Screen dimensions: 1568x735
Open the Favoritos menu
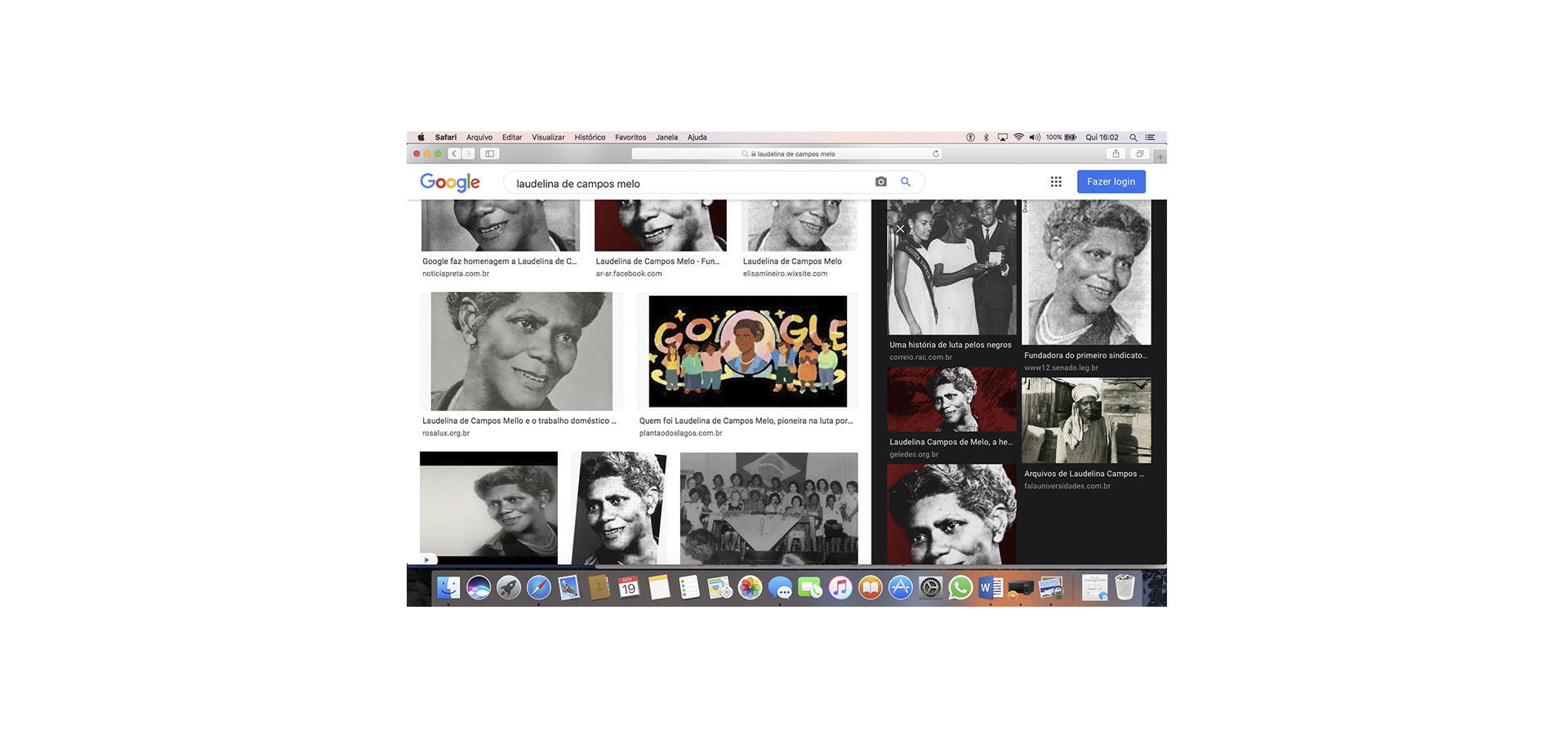click(x=630, y=137)
